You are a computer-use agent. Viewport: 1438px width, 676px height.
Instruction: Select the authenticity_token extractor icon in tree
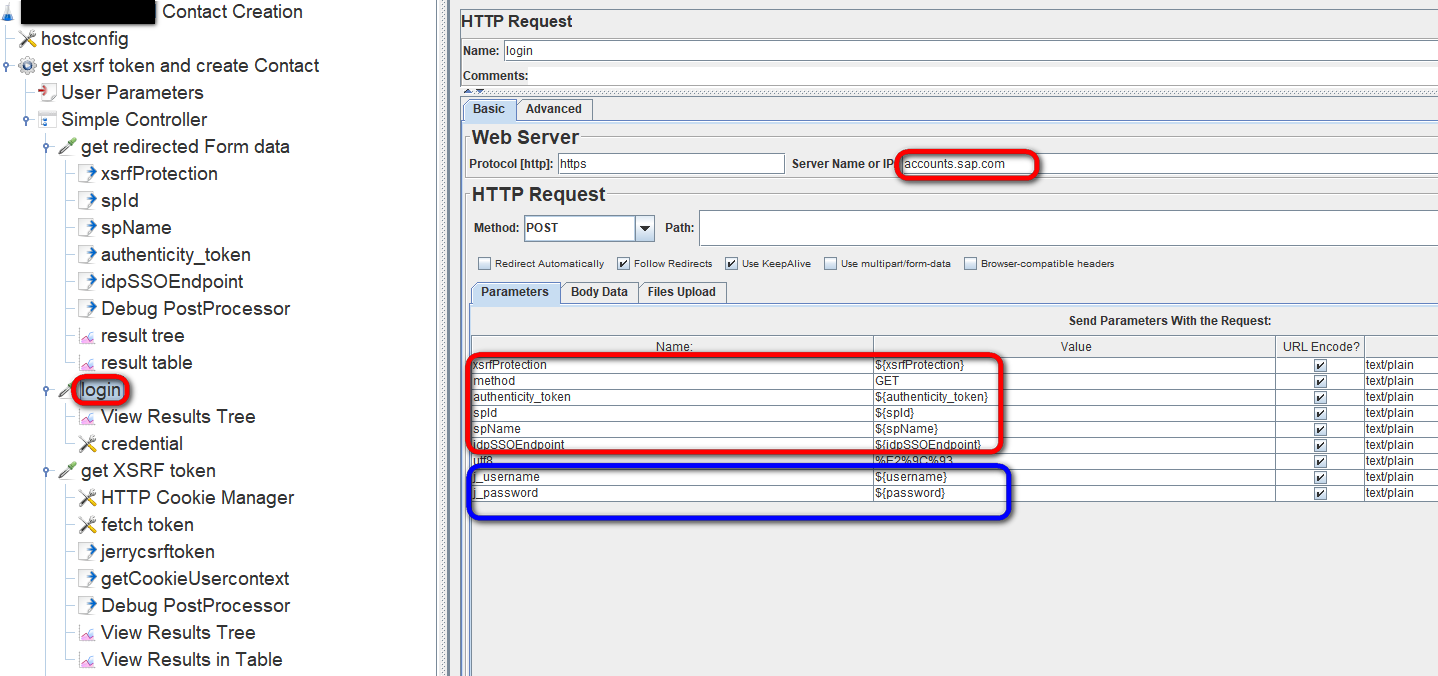click(87, 255)
